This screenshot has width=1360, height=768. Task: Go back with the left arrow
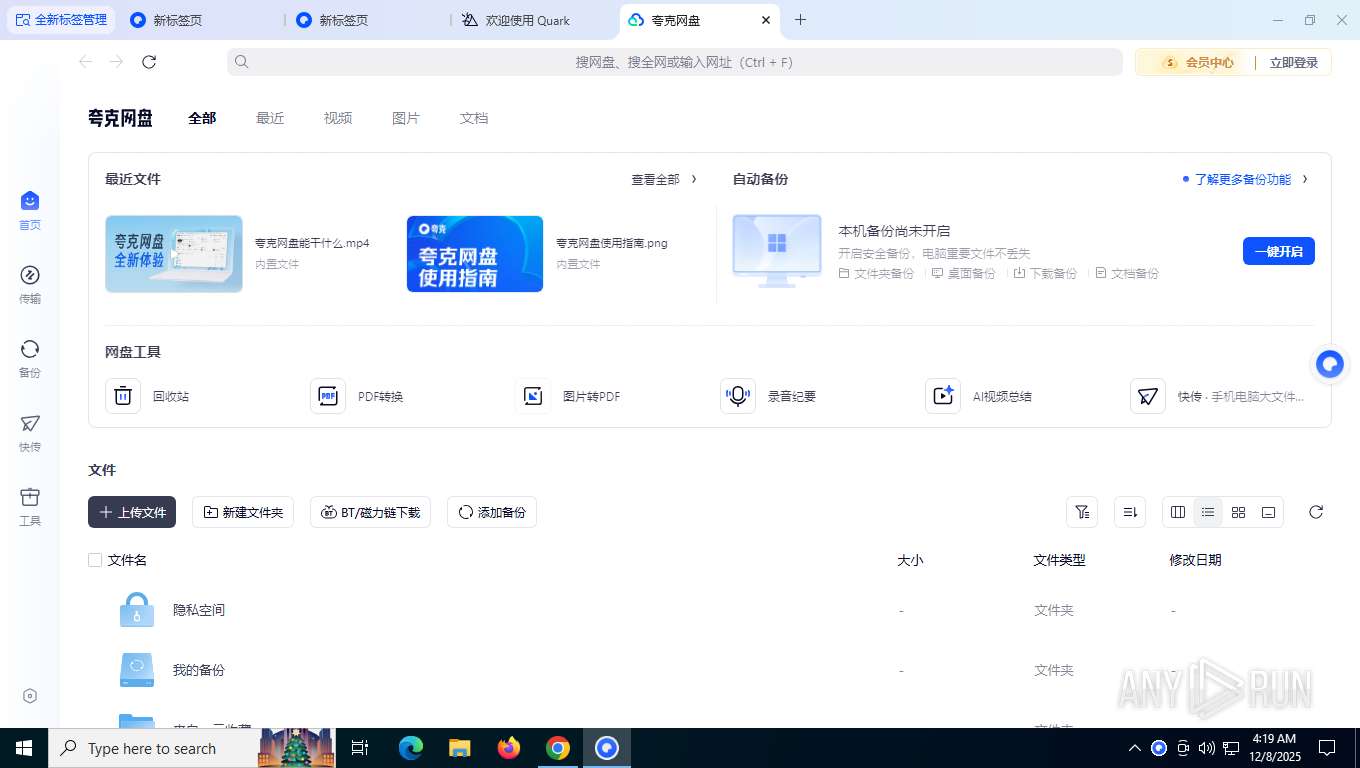click(86, 62)
